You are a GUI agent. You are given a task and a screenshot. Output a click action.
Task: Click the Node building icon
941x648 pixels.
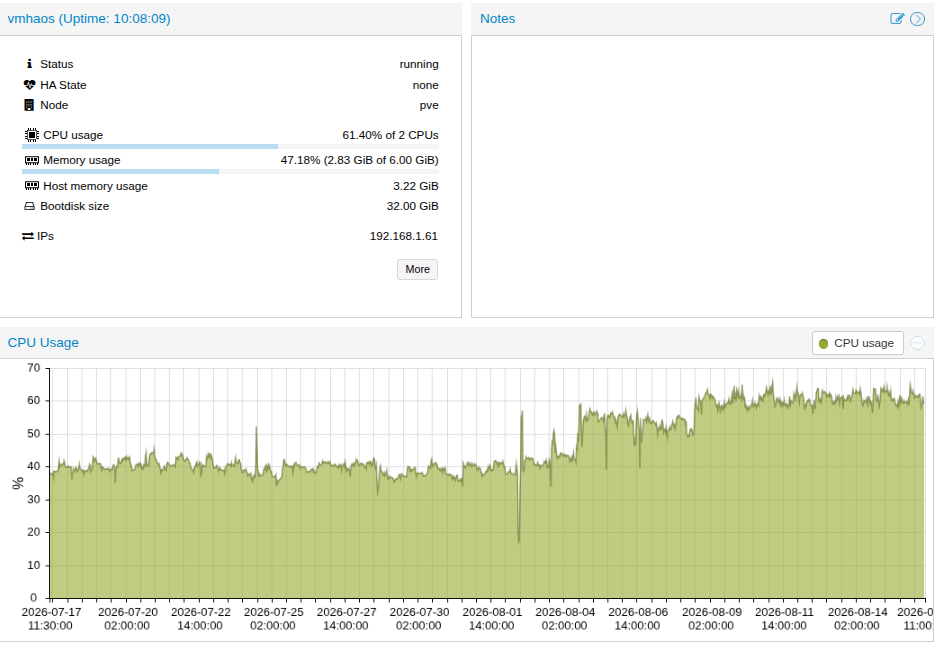(29, 105)
